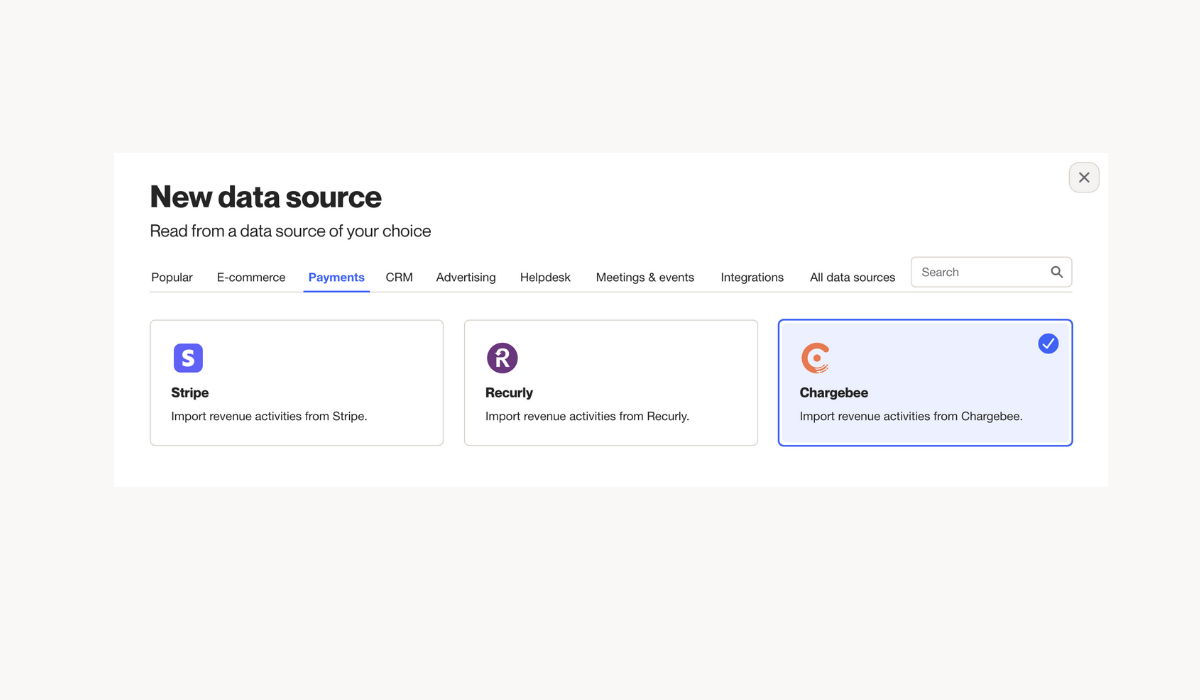This screenshot has height=700, width=1200.
Task: Open the All data sources tab
Action: pyautogui.click(x=852, y=277)
